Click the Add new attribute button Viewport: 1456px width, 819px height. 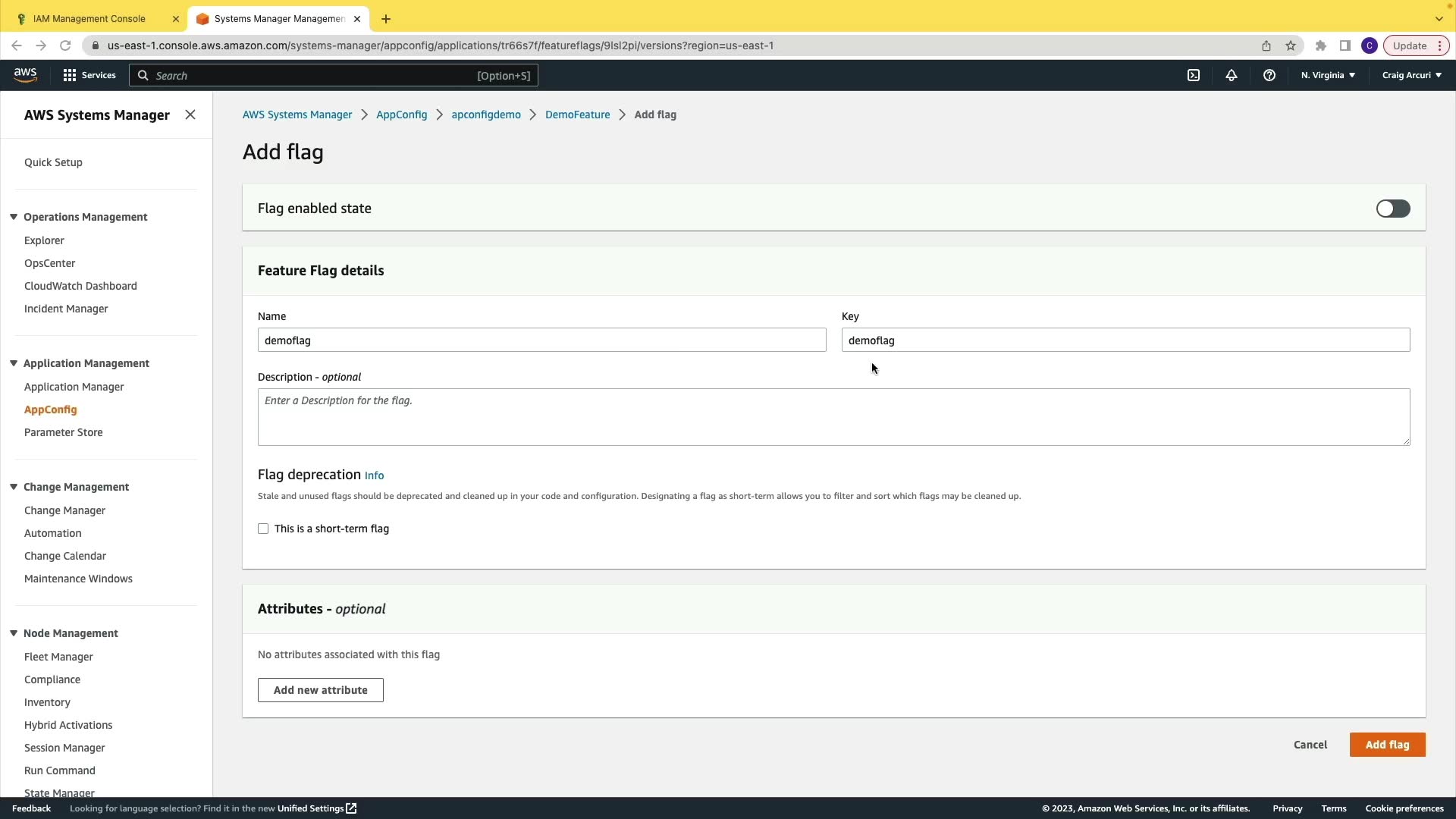tap(320, 690)
